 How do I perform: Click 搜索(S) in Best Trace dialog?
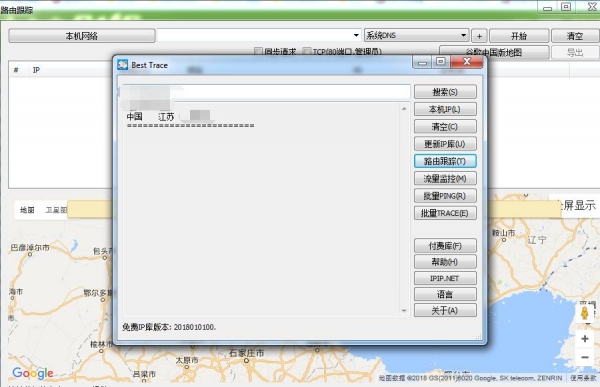(x=445, y=92)
